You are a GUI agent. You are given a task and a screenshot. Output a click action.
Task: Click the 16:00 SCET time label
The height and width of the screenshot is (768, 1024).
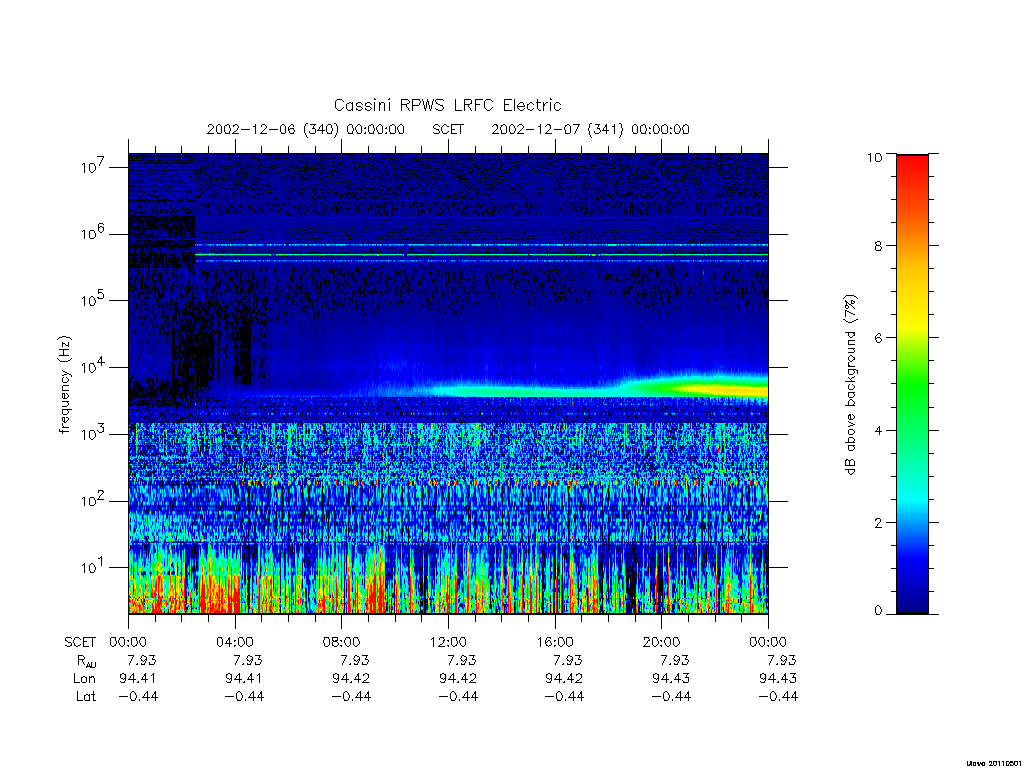(554, 642)
